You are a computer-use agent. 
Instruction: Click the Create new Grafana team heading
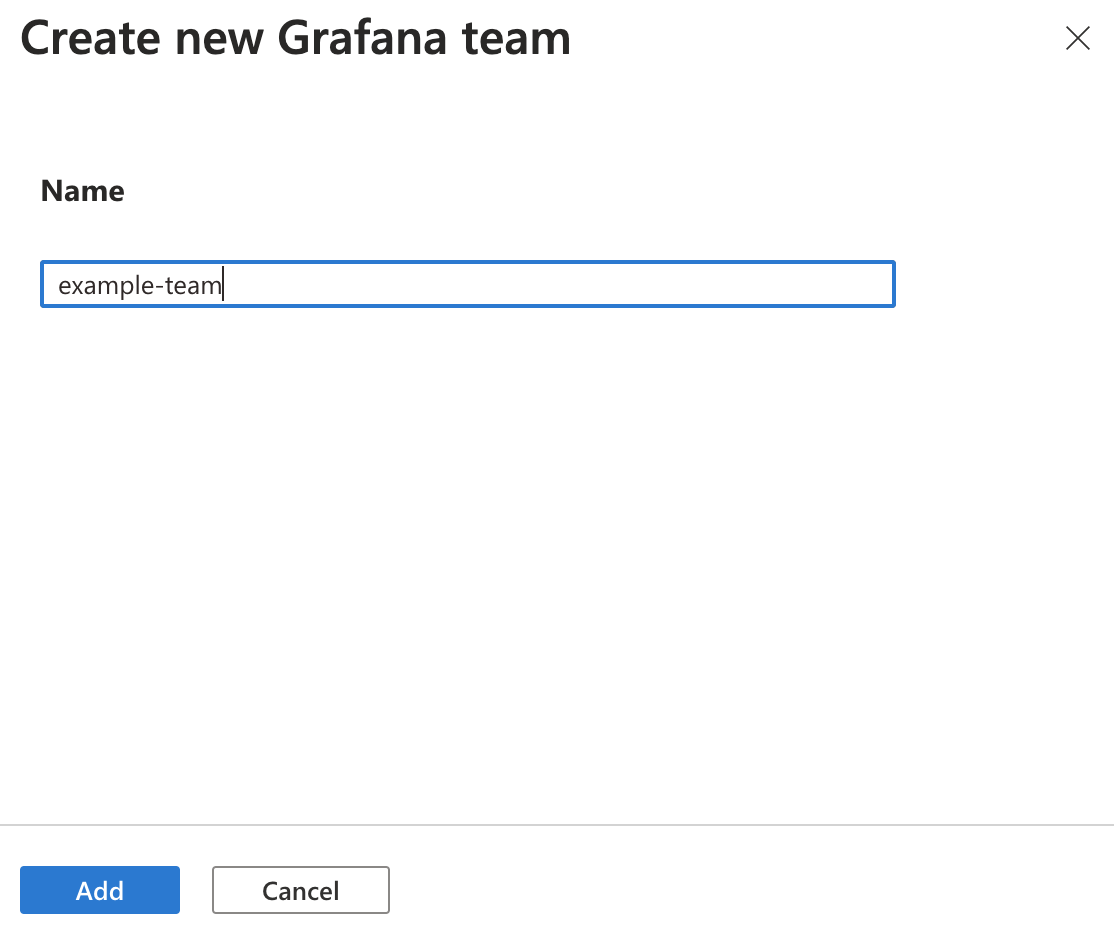coord(296,38)
